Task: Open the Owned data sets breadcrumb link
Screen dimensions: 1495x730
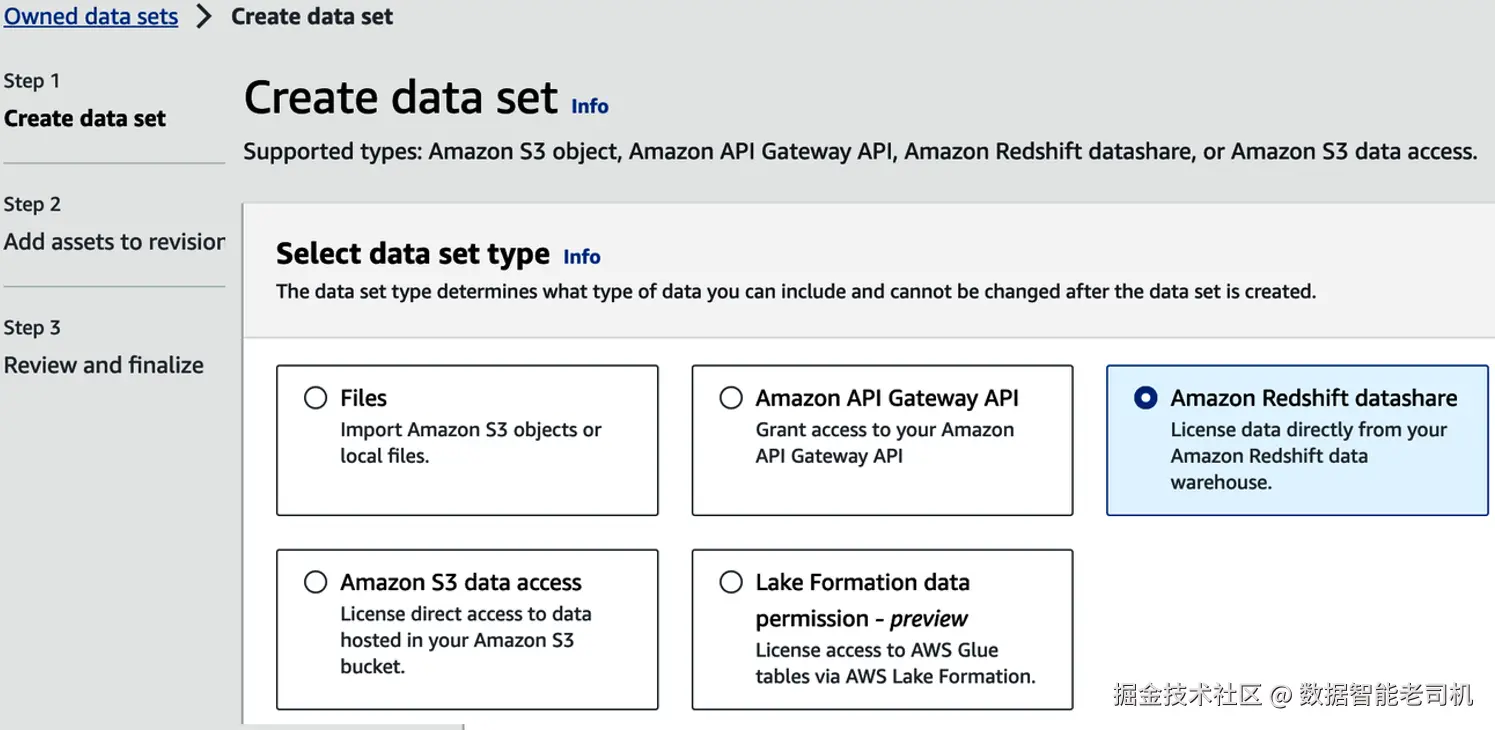Action: coord(91,17)
